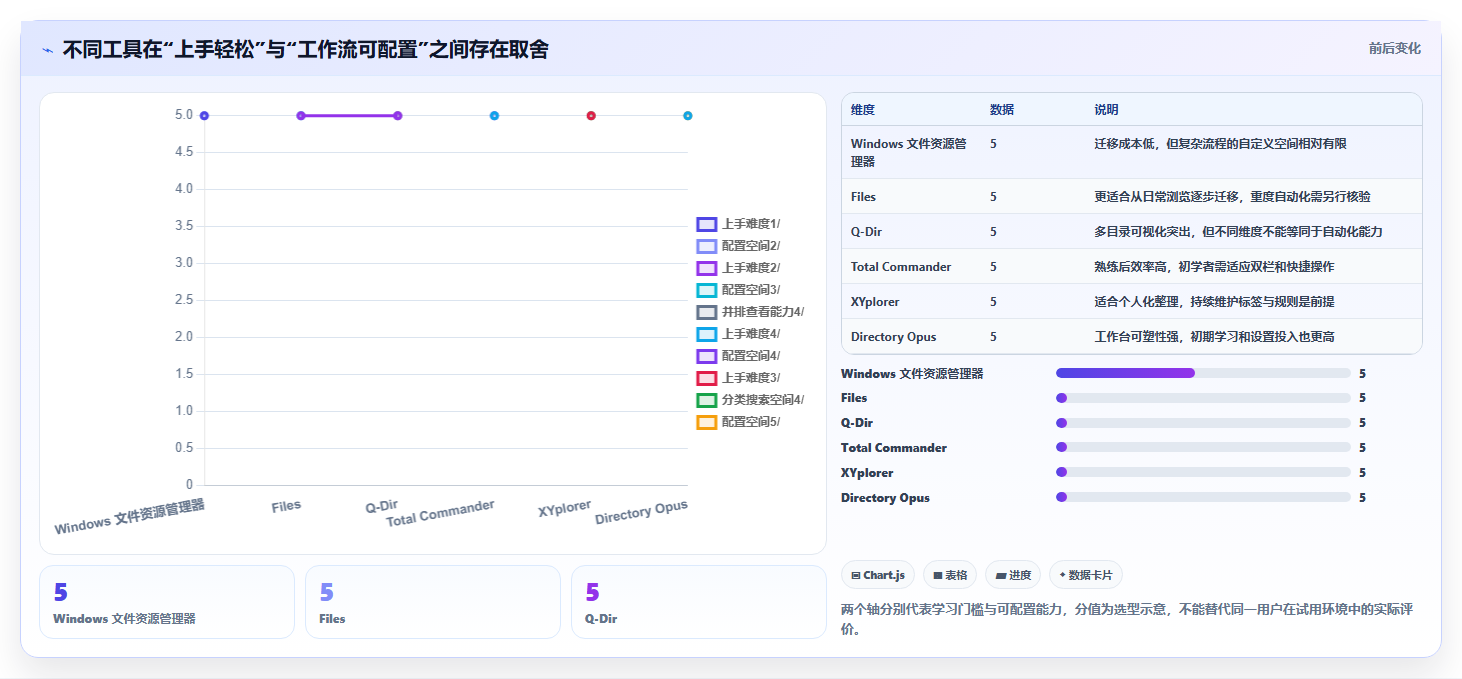Toggle the 配置空间3/ legend entry
Viewport: 1462px width, 679px height.
738,290
